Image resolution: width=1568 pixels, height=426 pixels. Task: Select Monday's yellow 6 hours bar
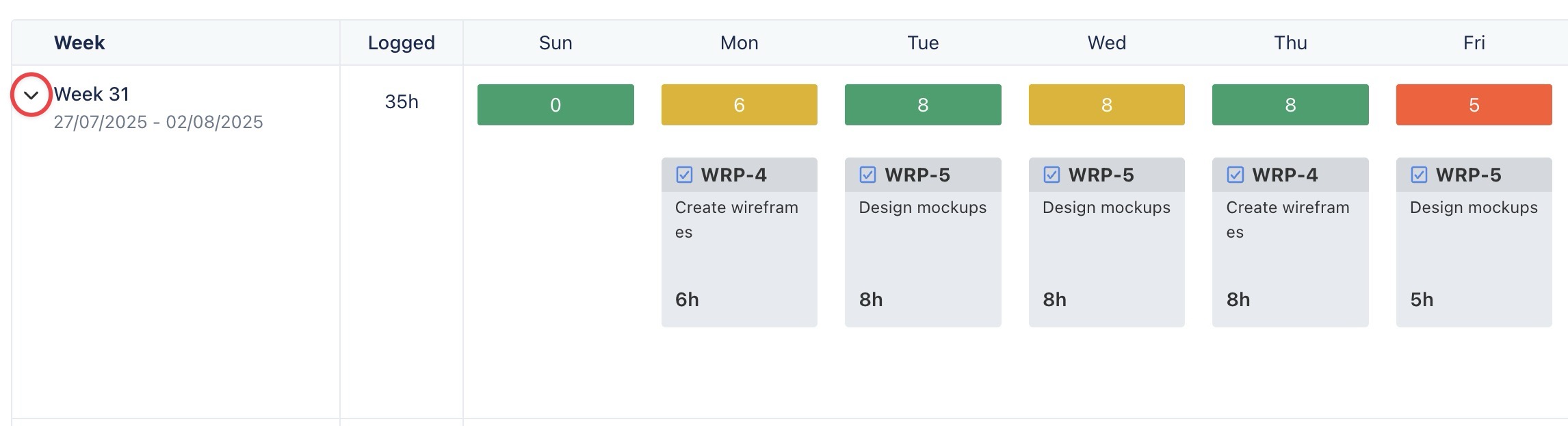[x=739, y=105]
